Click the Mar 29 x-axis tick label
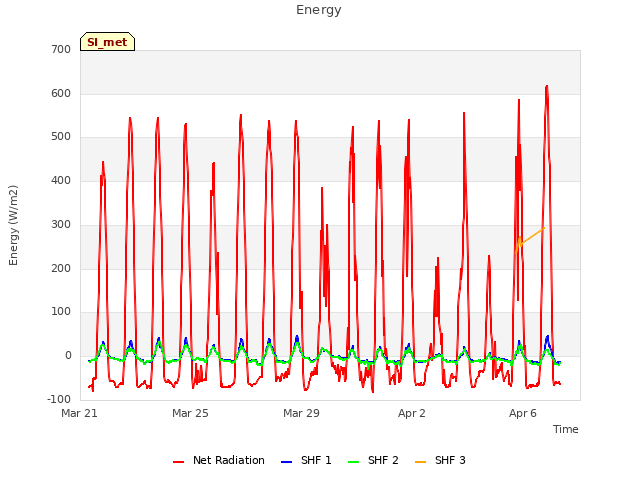Viewport: 640px width, 480px height. click(x=301, y=413)
